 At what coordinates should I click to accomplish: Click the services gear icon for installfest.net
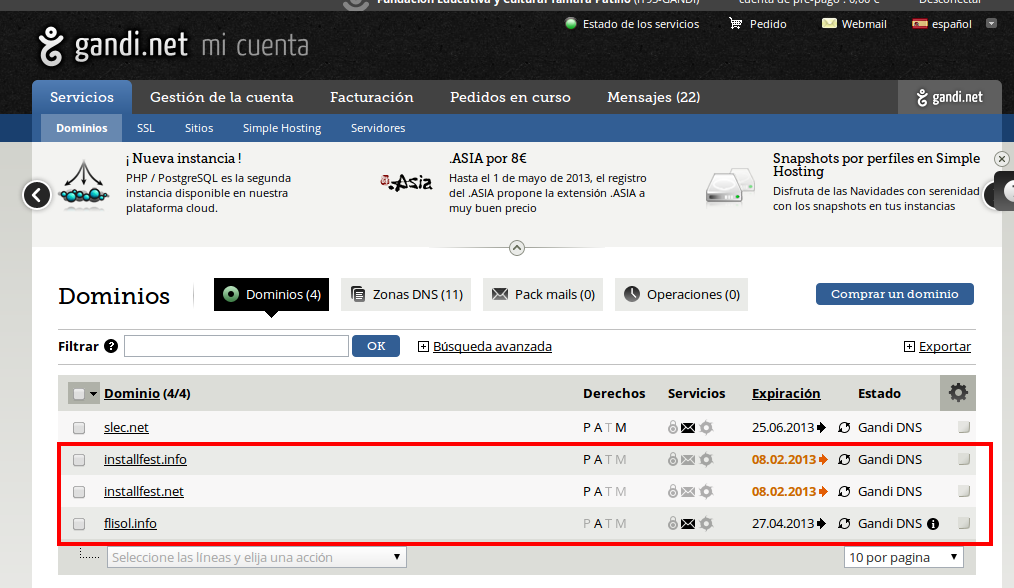706,492
